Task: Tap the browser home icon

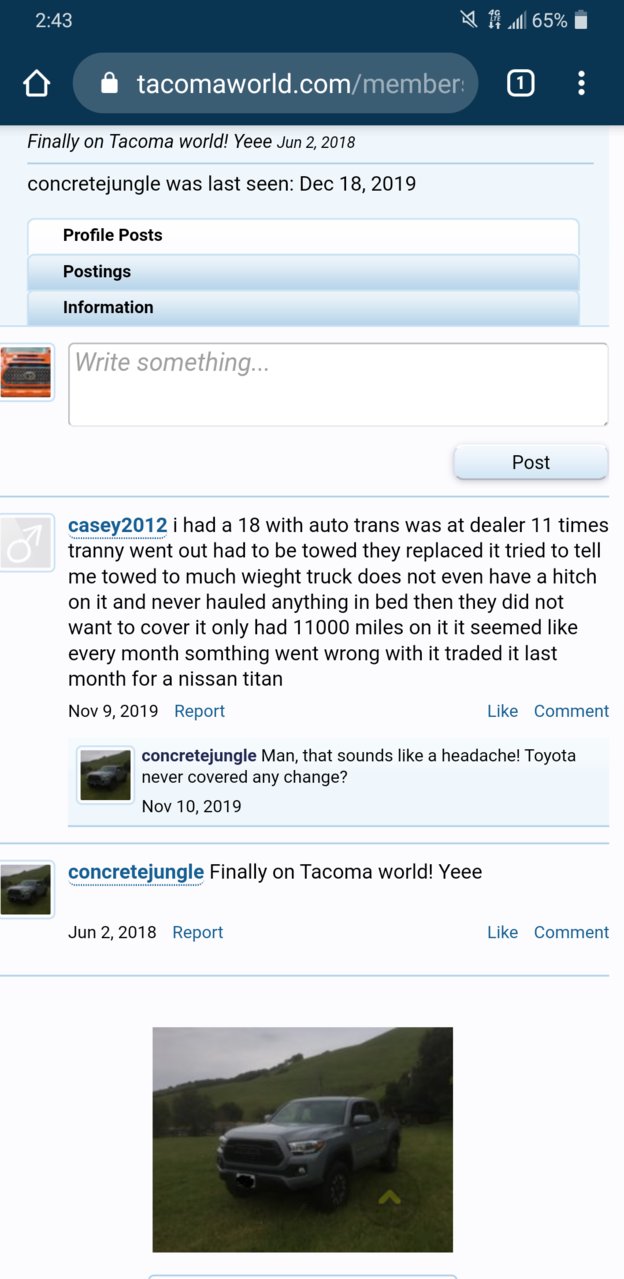Action: point(36,83)
